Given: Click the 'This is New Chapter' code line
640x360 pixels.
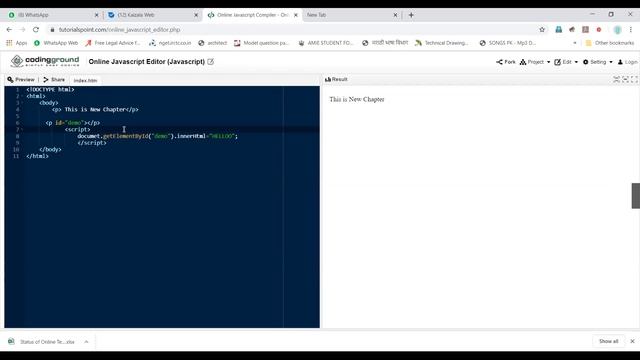Looking at the screenshot, I should 95,109.
